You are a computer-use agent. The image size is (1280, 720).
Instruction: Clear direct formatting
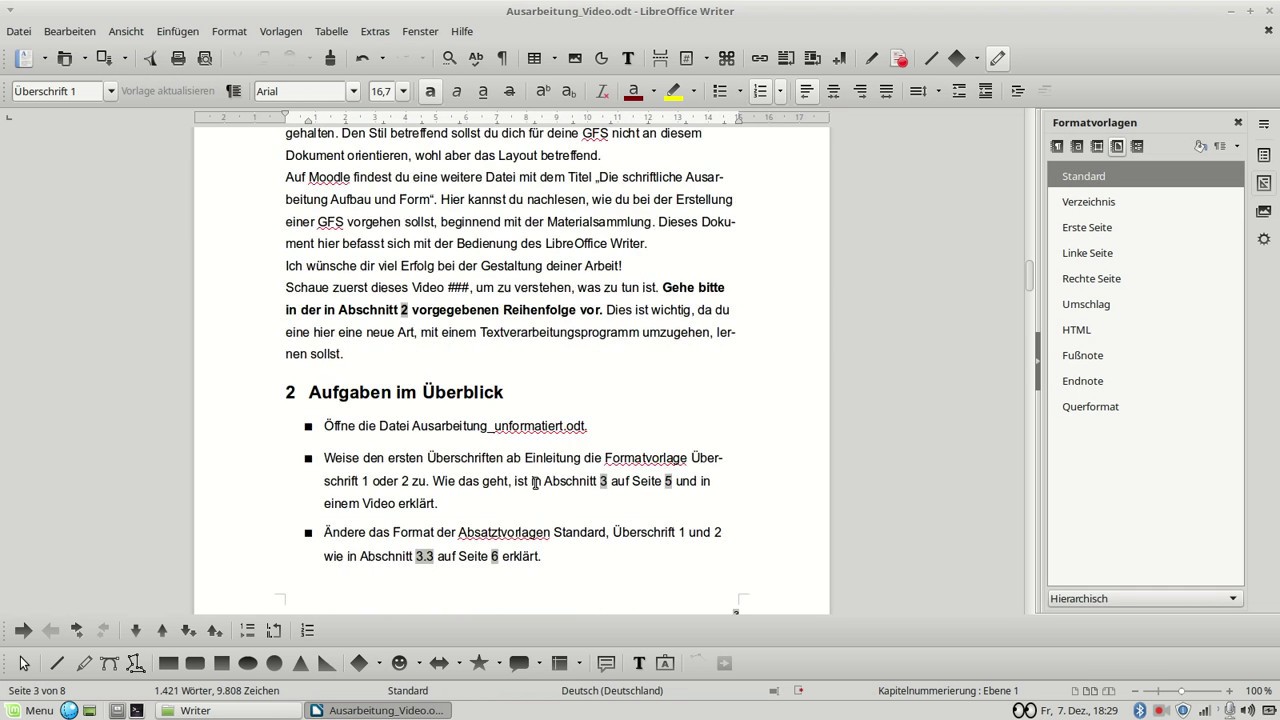pos(602,91)
